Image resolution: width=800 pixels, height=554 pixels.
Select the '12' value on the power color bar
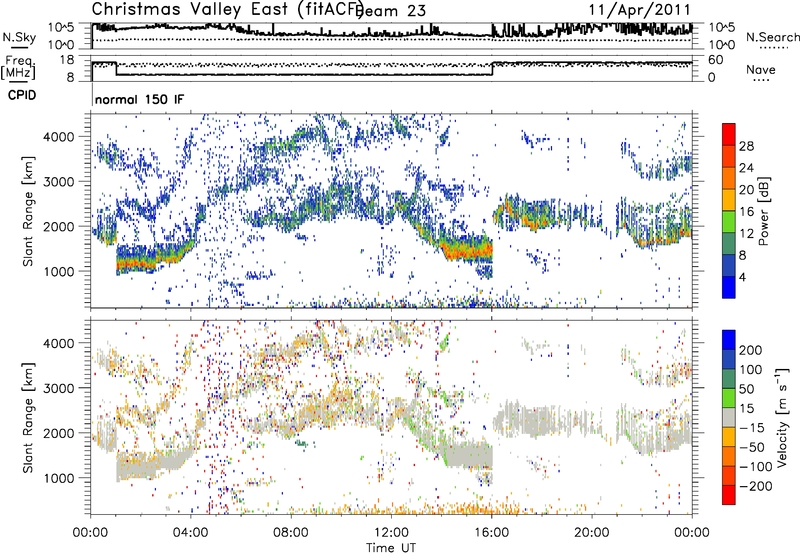tap(746, 234)
